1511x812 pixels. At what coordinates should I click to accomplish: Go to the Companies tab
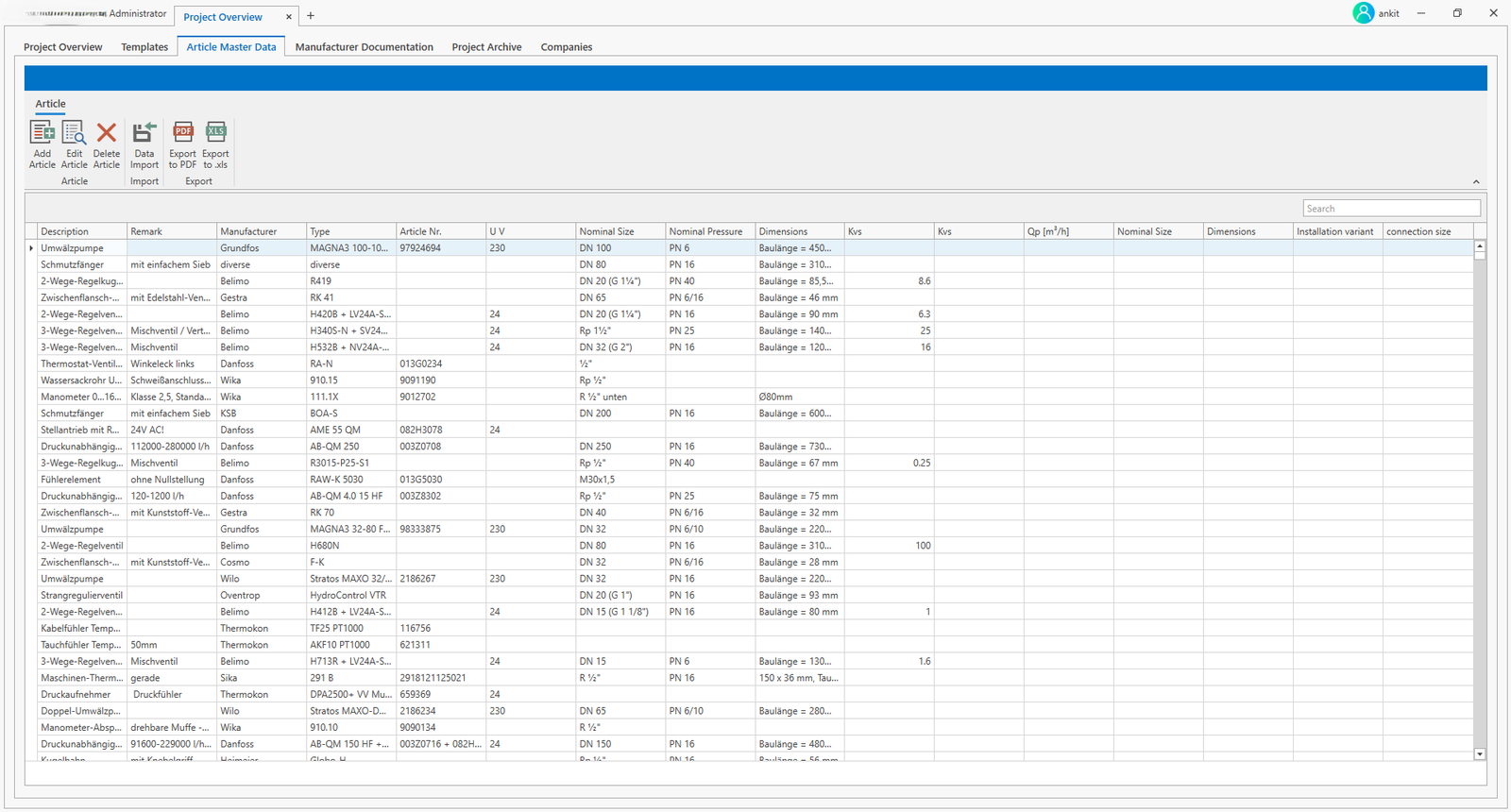pos(566,47)
